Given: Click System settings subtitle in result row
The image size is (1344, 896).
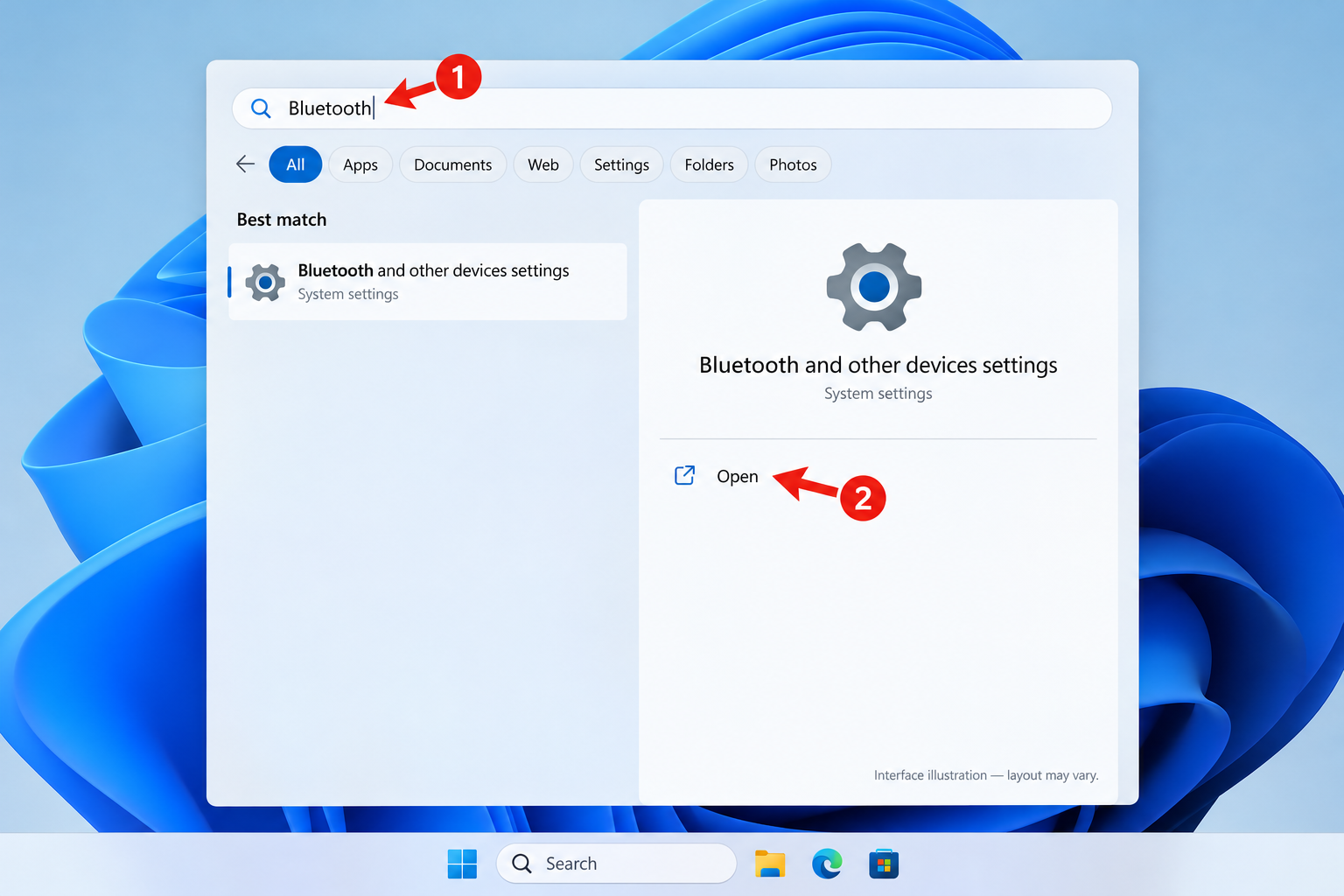Looking at the screenshot, I should (348, 294).
